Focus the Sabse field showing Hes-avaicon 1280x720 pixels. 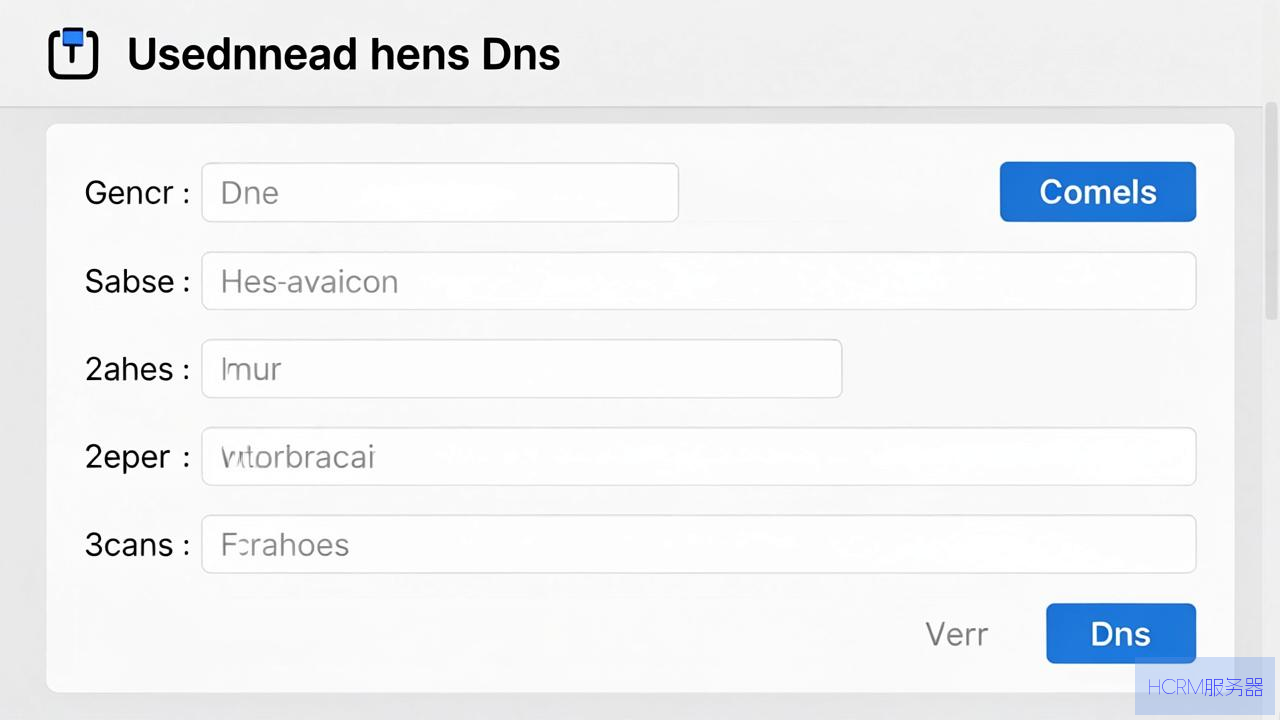(699, 281)
